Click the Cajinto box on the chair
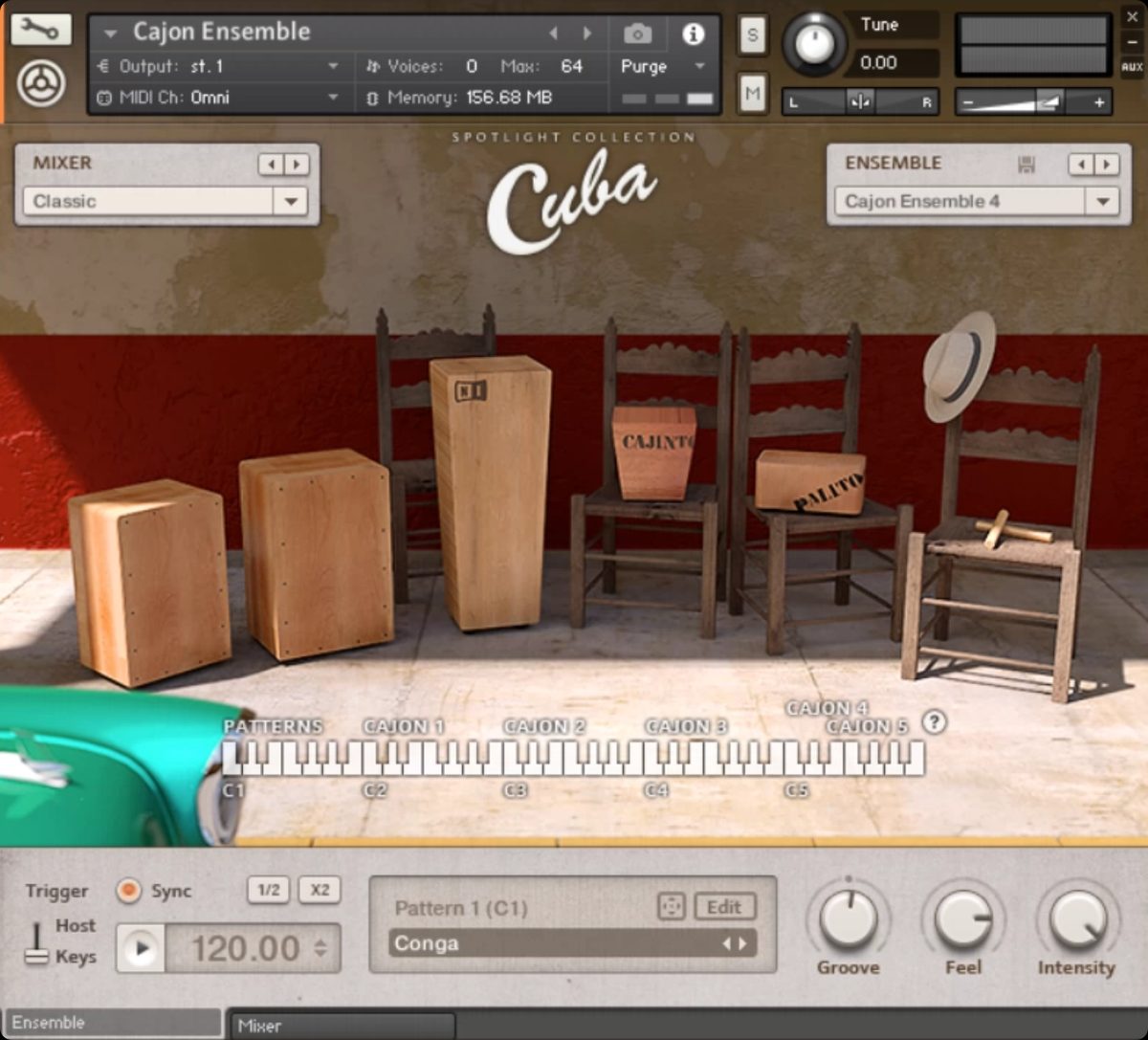This screenshot has width=1148, height=1040. click(653, 452)
